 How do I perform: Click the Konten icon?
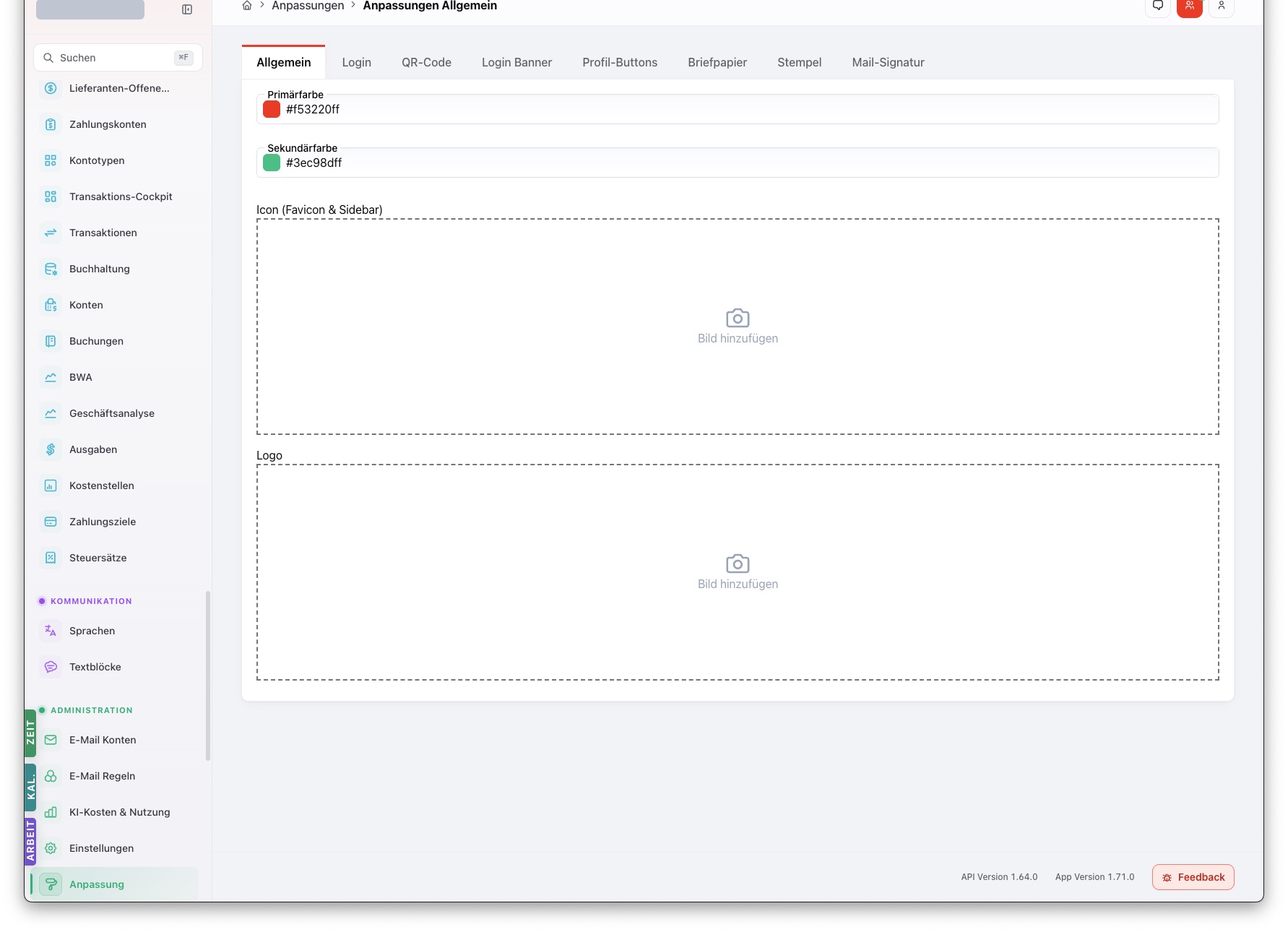pyautogui.click(x=51, y=305)
